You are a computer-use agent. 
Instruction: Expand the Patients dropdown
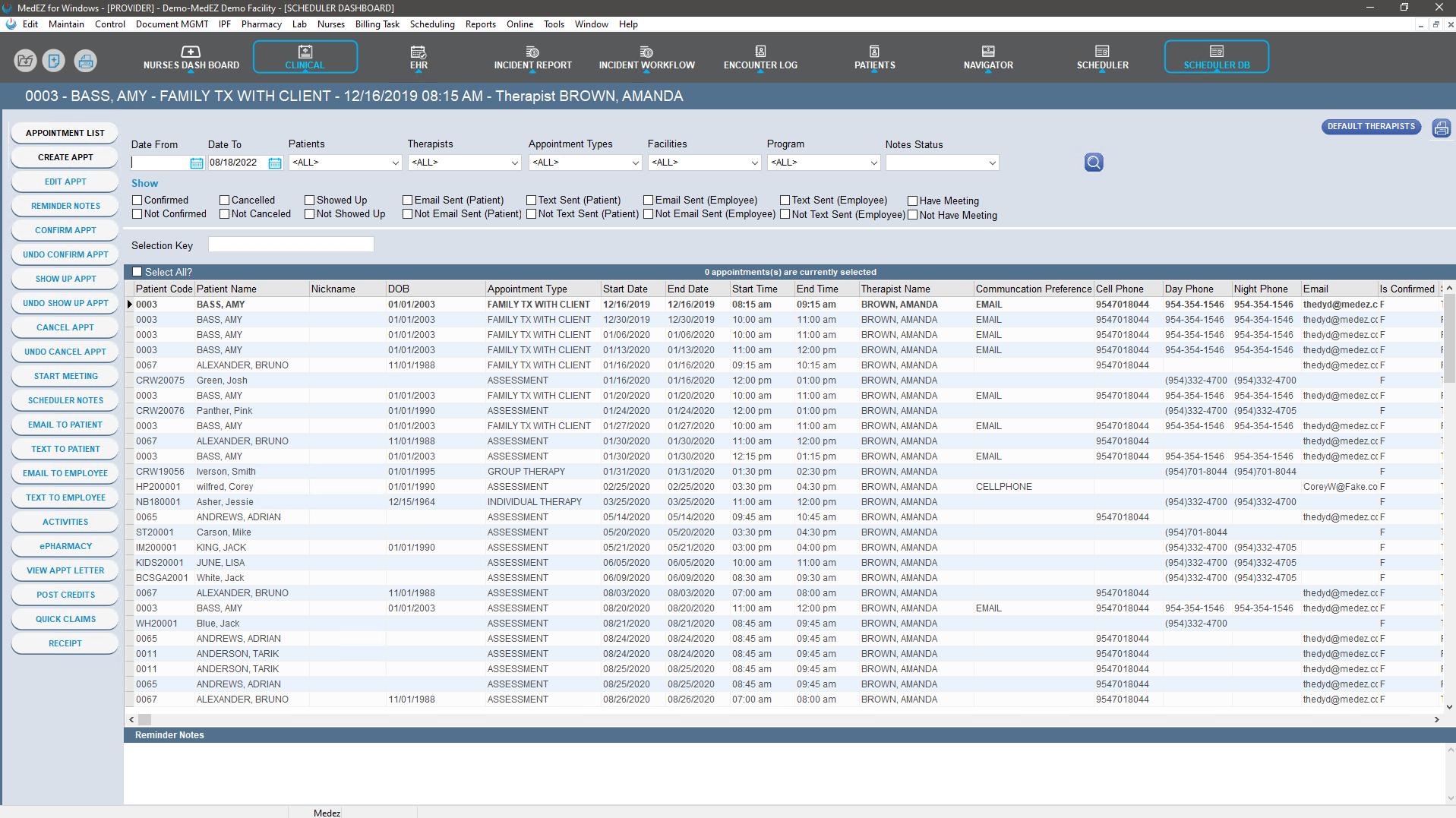point(395,163)
